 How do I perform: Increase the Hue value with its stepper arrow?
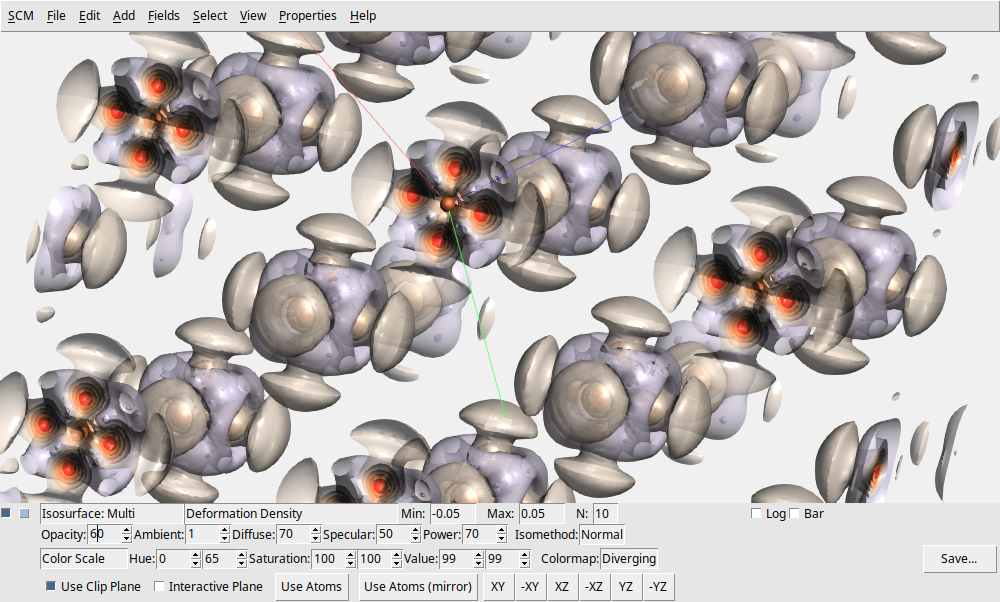pyautogui.click(x=194, y=554)
